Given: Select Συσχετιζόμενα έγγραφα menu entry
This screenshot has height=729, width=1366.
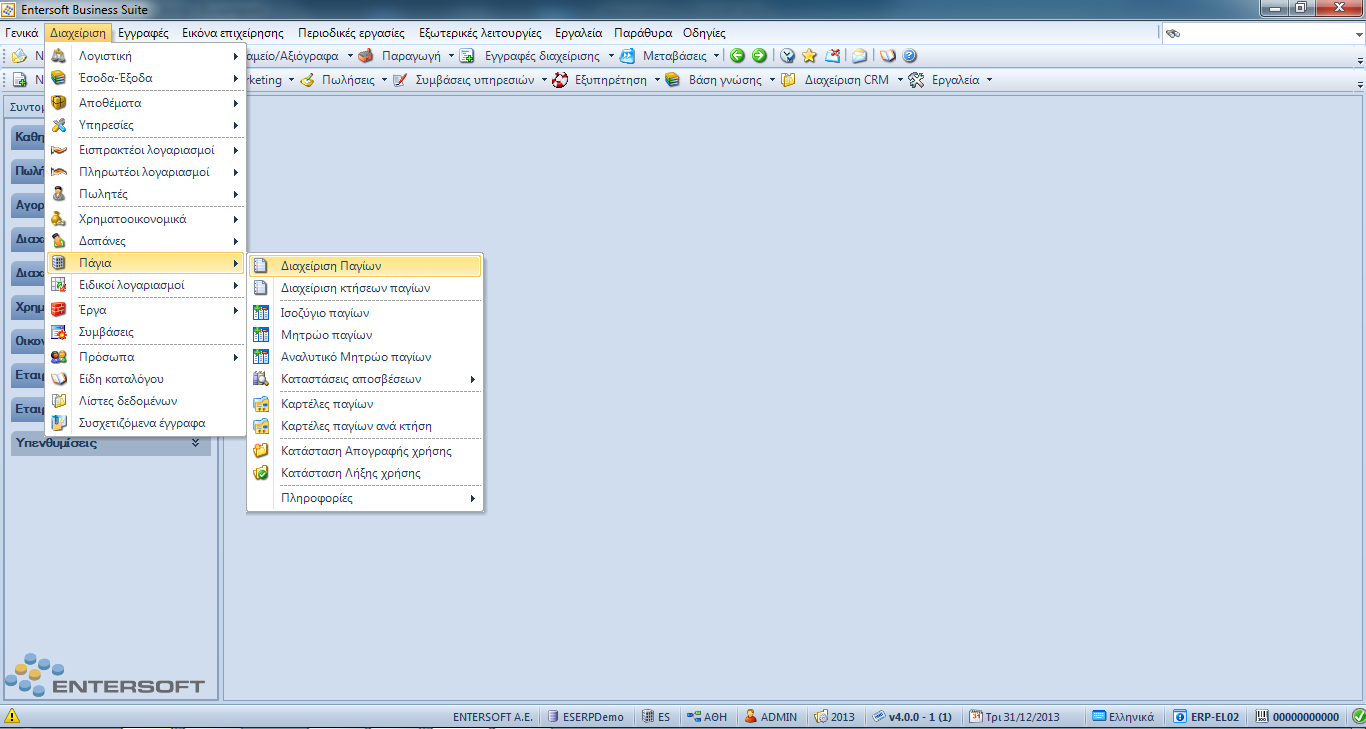Looking at the screenshot, I should [x=145, y=423].
